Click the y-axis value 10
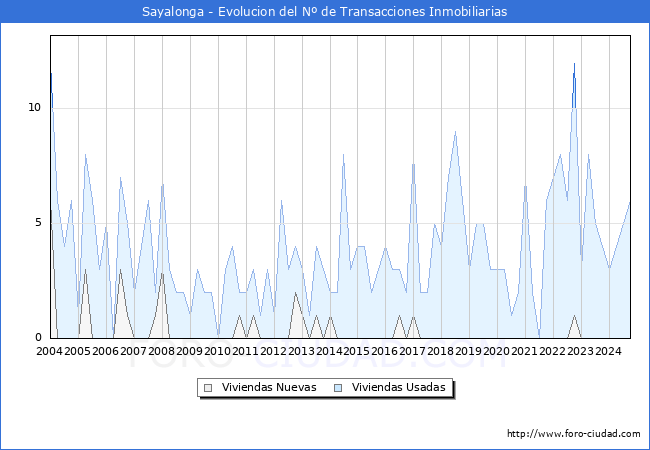This screenshot has height=450, width=650. coord(35,108)
